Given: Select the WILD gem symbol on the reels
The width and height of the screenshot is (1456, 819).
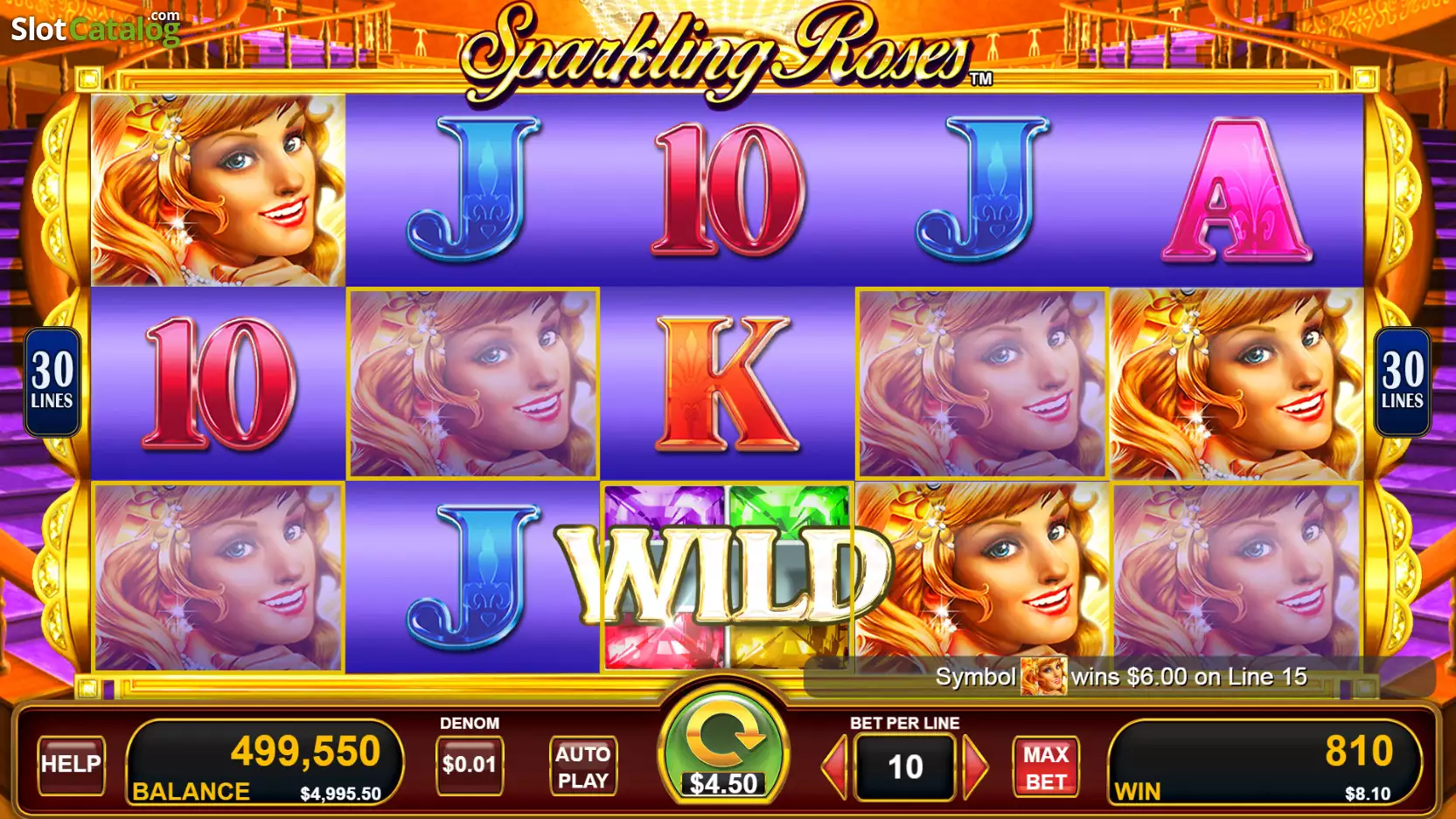Looking at the screenshot, I should [727, 578].
